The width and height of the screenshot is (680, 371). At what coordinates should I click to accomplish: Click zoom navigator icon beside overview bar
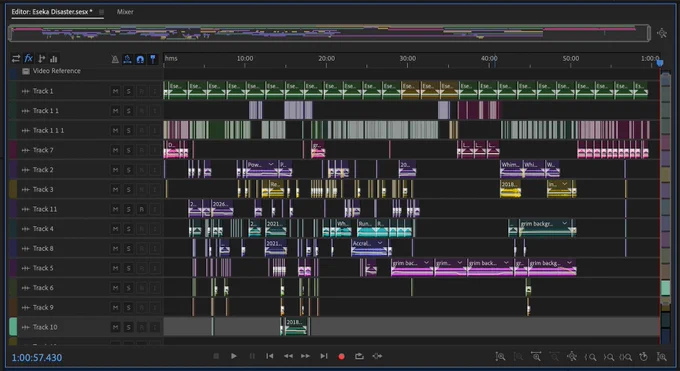662,33
